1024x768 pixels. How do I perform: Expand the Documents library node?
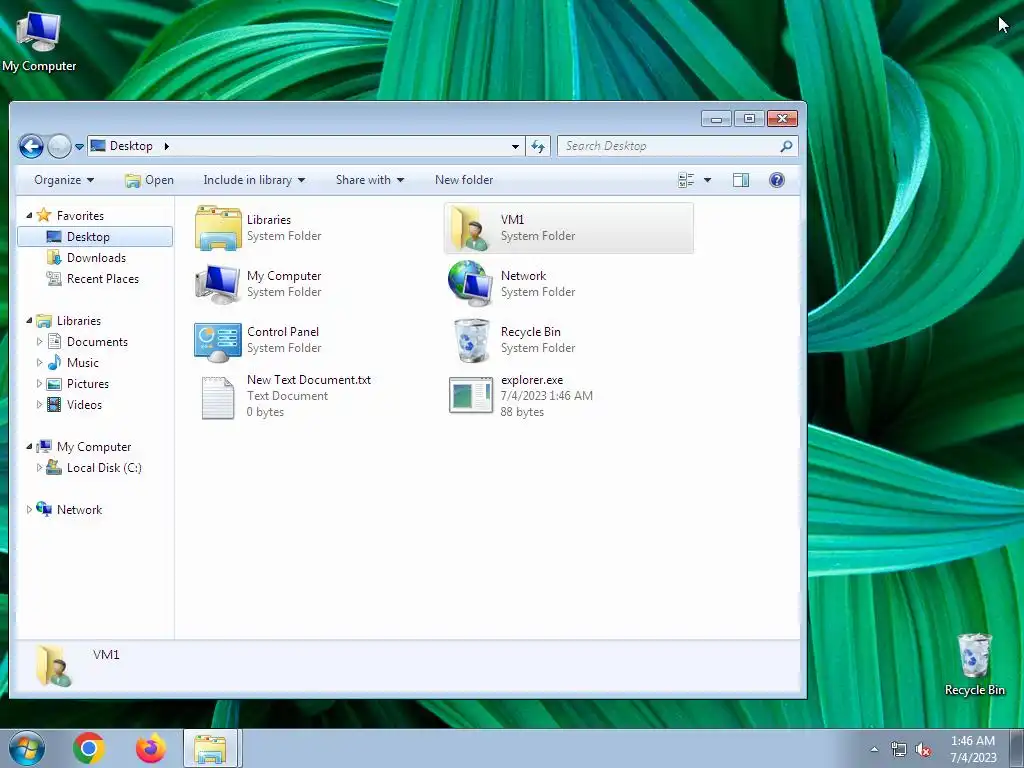(39, 342)
